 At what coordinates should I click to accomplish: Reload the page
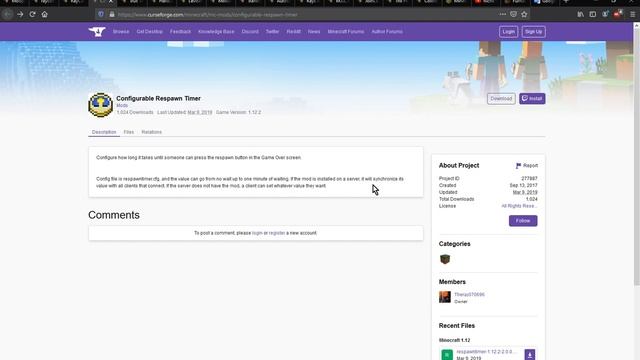tap(32, 14)
